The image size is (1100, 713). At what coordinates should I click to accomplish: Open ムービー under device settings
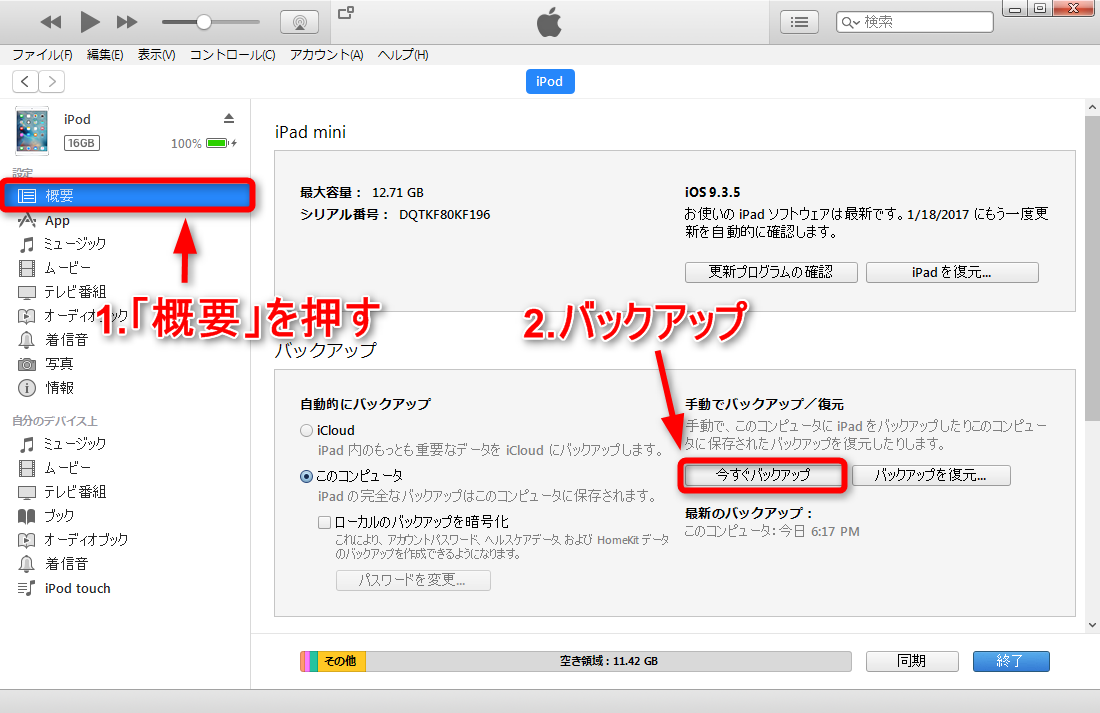(67, 268)
